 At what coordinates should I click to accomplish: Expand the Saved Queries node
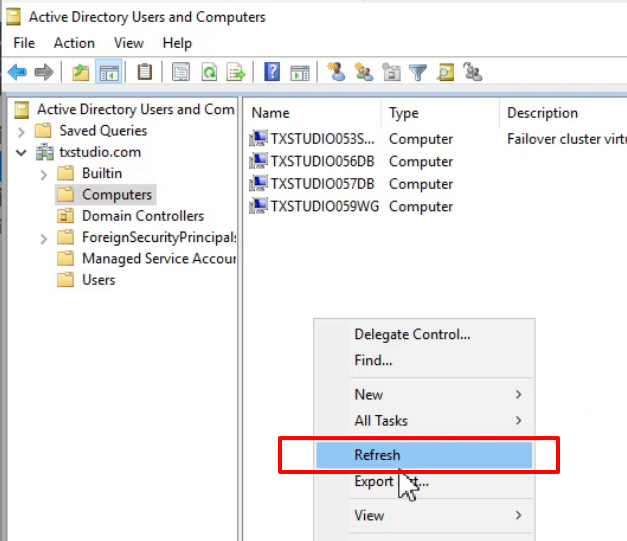pyautogui.click(x=22, y=131)
